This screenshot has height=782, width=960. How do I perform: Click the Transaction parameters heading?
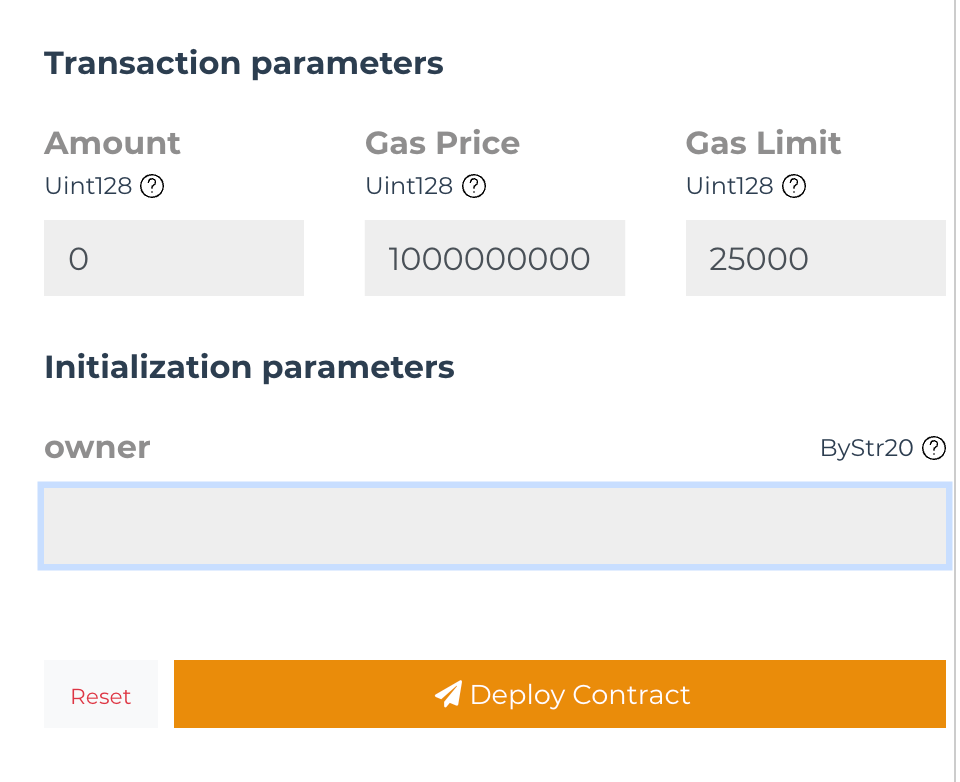coord(244,64)
